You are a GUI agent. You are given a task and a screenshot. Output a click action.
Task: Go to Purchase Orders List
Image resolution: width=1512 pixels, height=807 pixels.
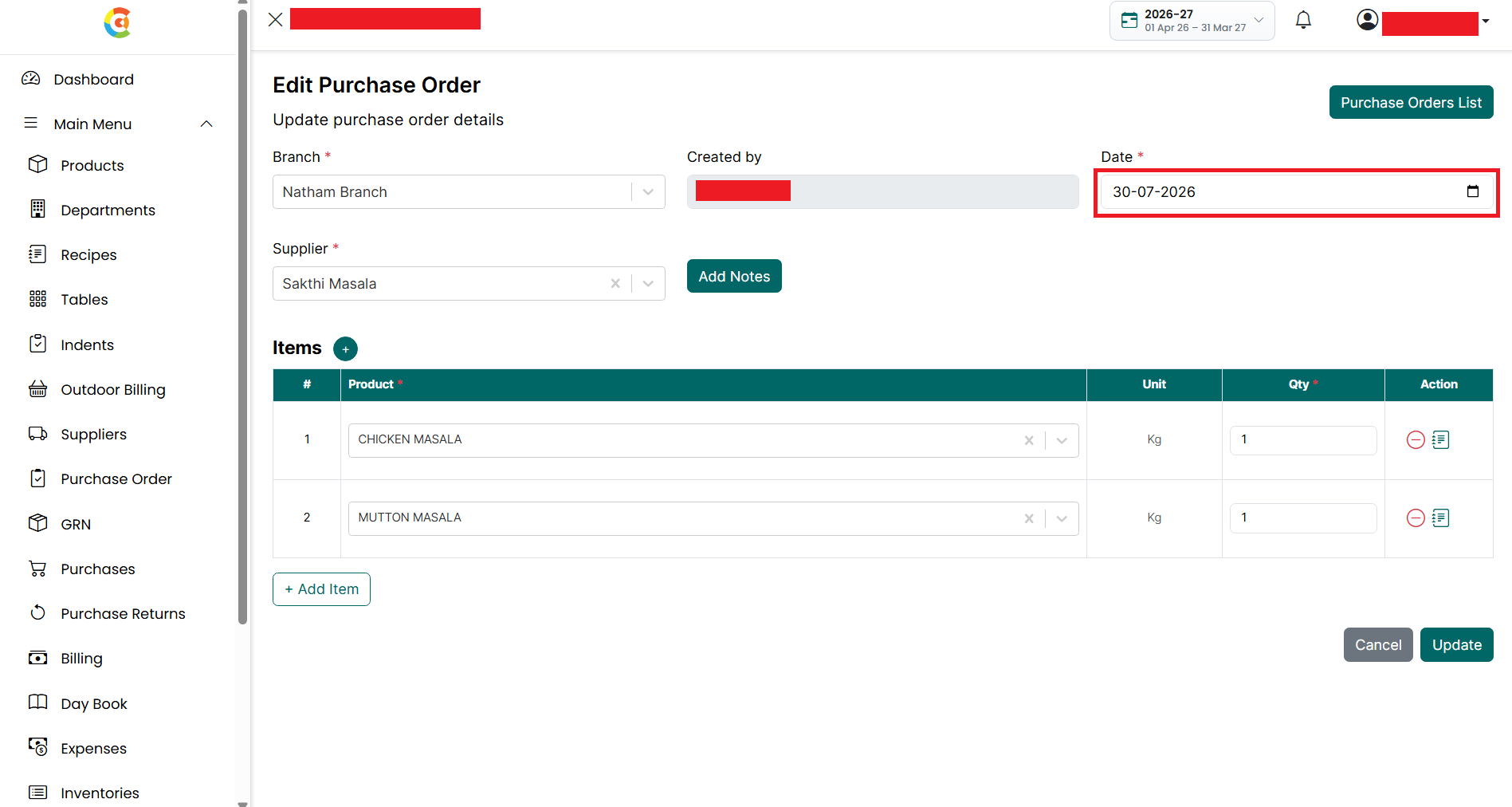click(1411, 102)
